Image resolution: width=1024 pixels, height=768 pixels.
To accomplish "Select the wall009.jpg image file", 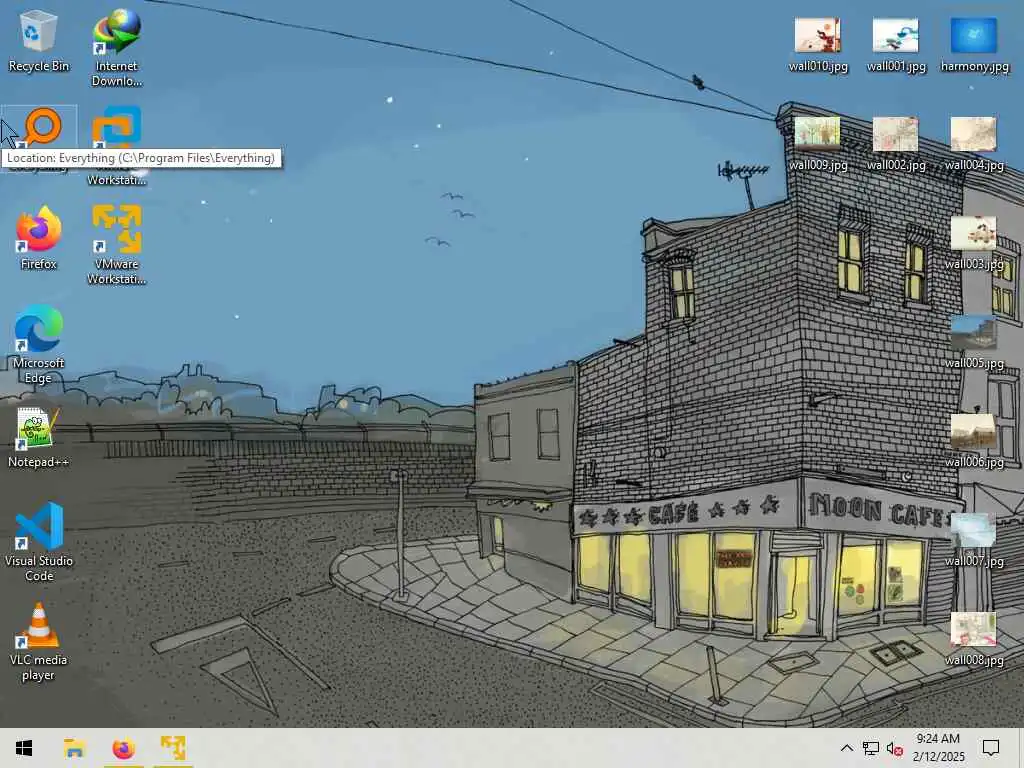I will pyautogui.click(x=818, y=144).
